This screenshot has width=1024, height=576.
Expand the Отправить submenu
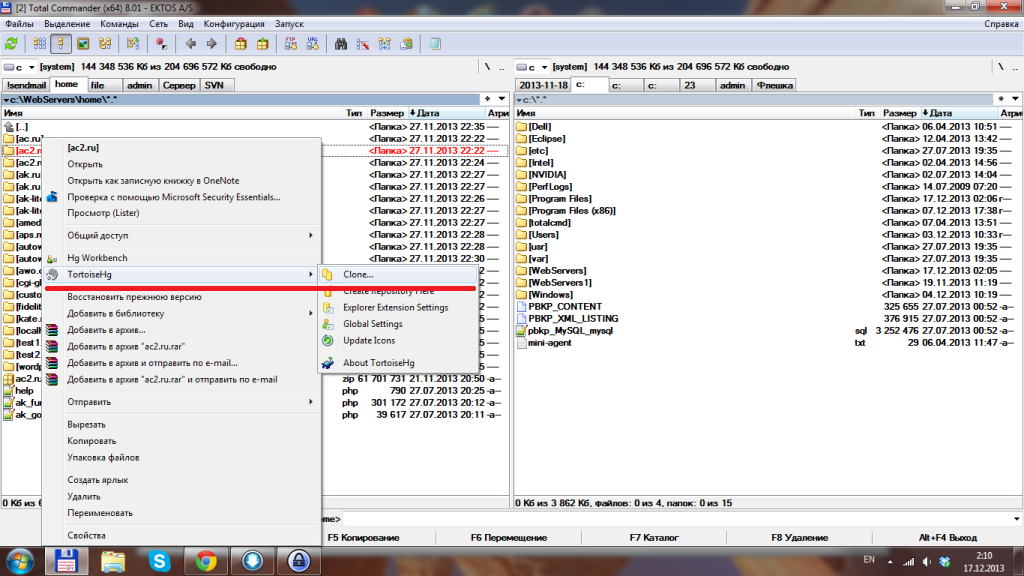(x=183, y=402)
